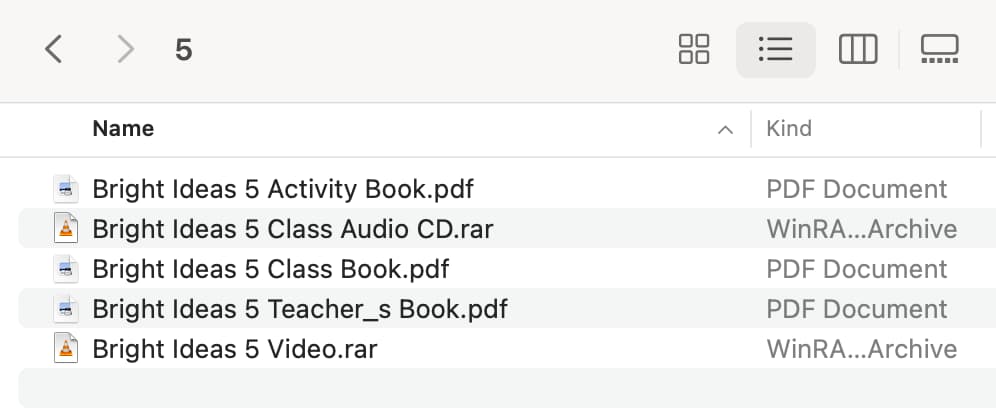
Task: Select the list view button
Action: (776, 50)
